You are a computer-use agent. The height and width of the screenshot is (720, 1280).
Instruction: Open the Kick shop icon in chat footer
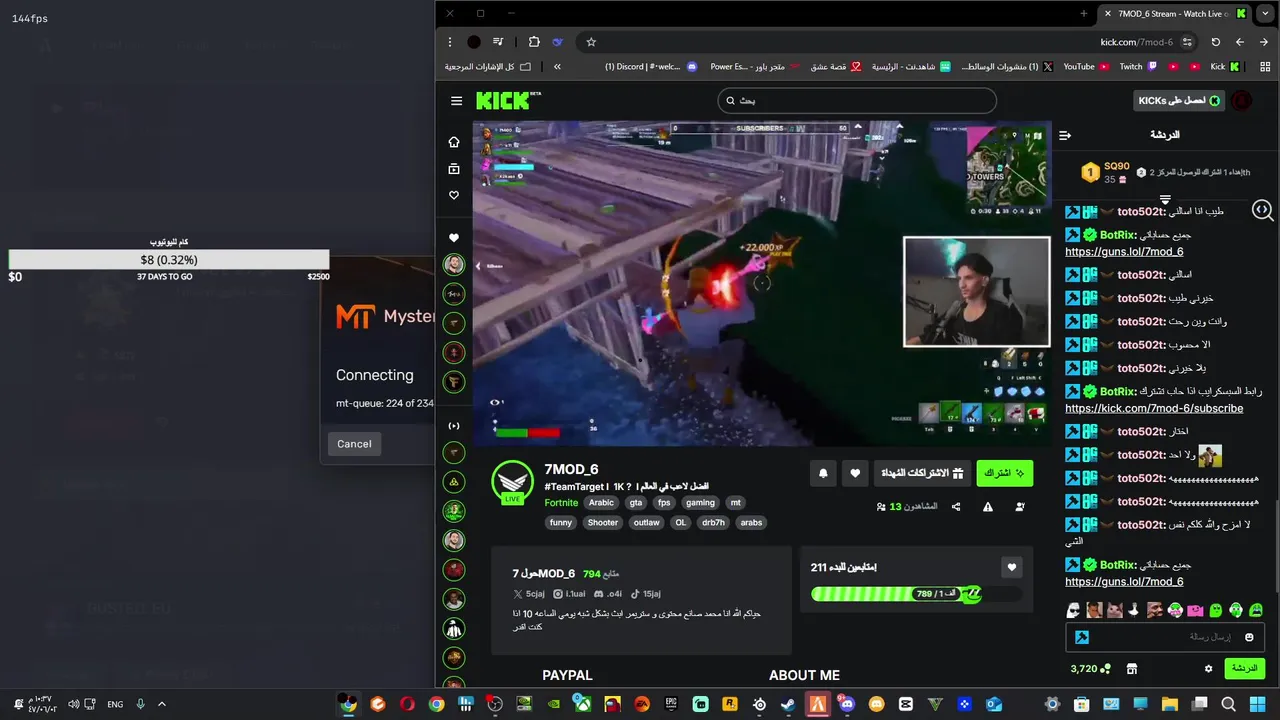coord(1132,668)
